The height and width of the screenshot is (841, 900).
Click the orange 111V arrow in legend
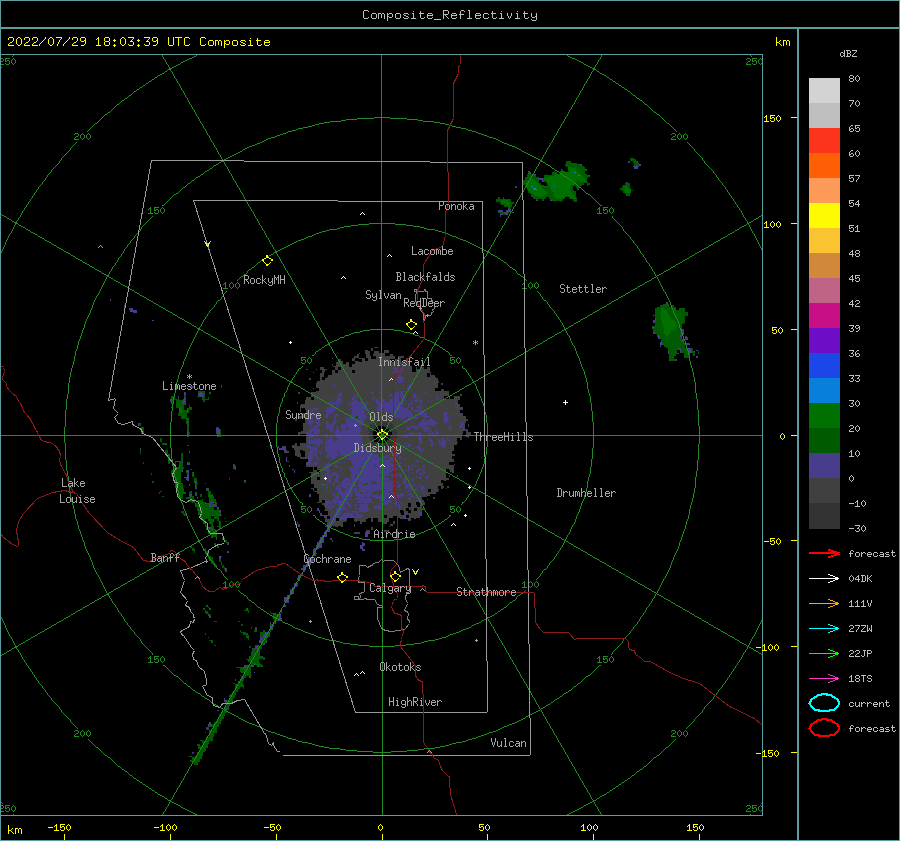[824, 603]
